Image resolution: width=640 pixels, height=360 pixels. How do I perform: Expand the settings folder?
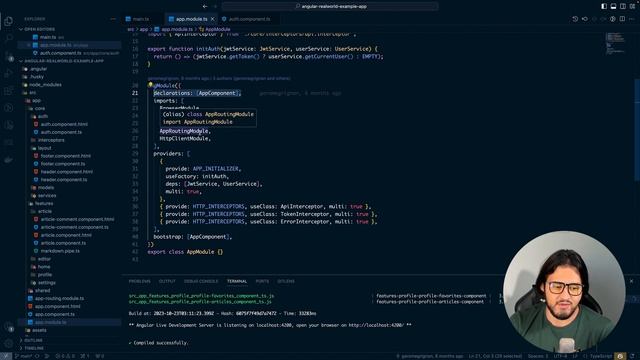[46, 282]
